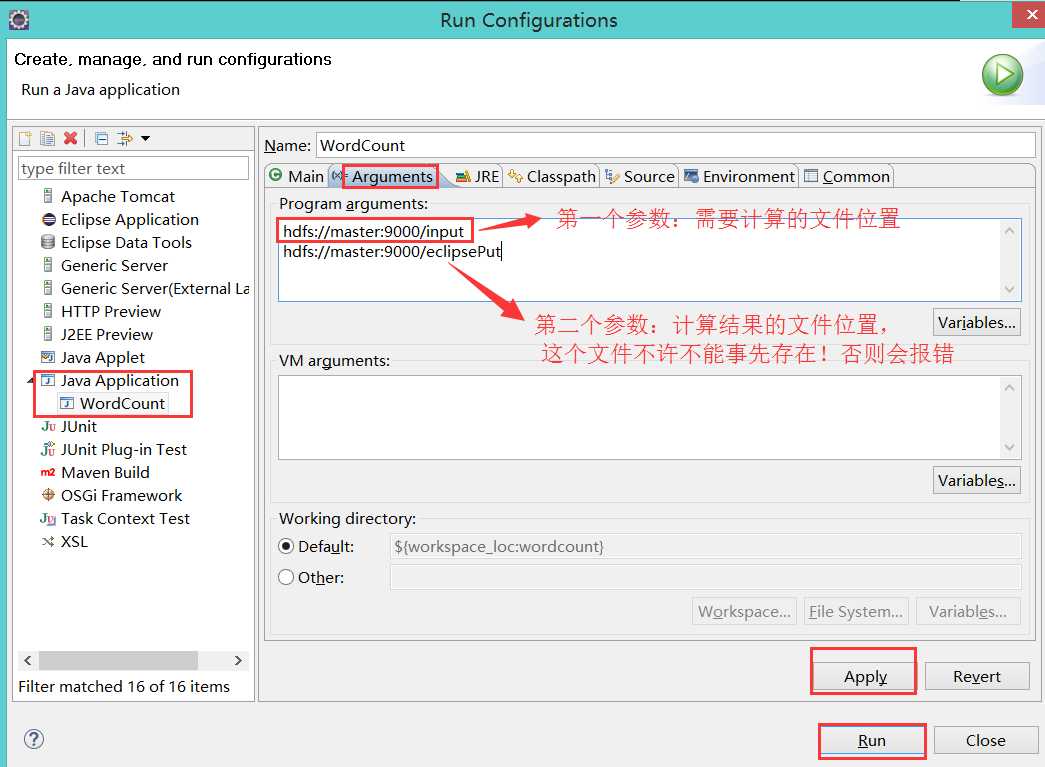Click the JUnit icon
The width and height of the screenshot is (1045, 767).
[x=48, y=426]
